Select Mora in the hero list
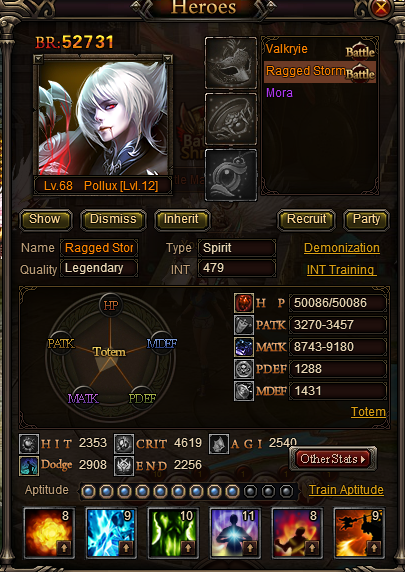 click(279, 93)
